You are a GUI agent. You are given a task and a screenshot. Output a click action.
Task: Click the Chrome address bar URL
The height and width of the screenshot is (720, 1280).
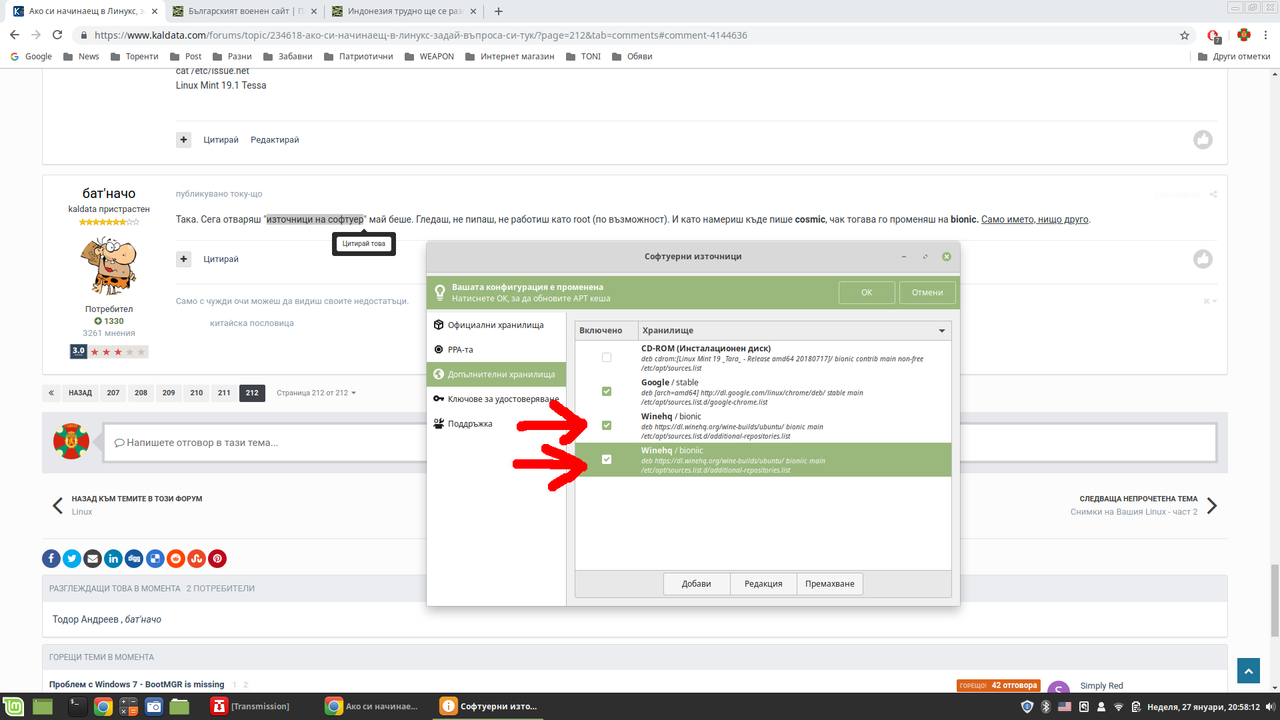coord(420,35)
